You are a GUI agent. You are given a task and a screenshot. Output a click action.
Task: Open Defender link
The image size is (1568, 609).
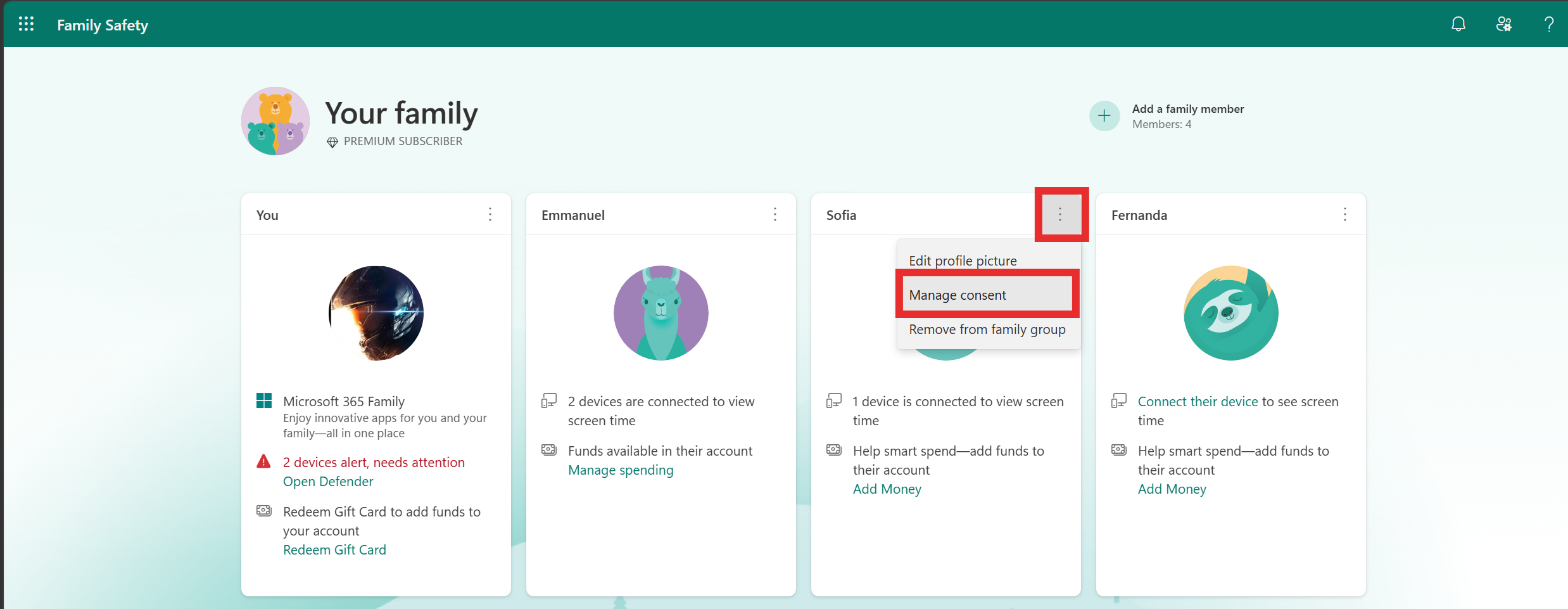tap(328, 481)
